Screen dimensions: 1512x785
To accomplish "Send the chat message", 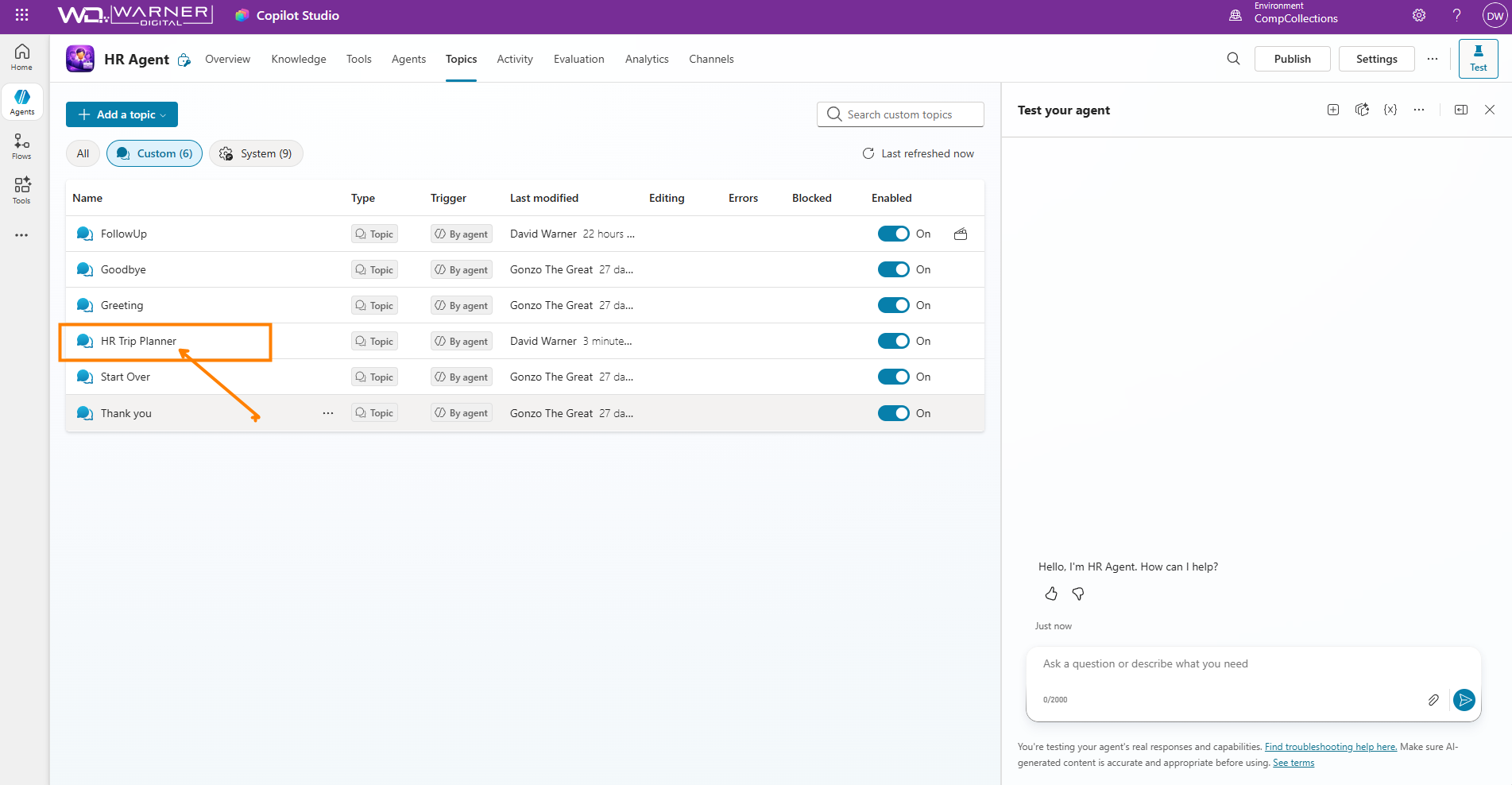I will click(x=1464, y=700).
